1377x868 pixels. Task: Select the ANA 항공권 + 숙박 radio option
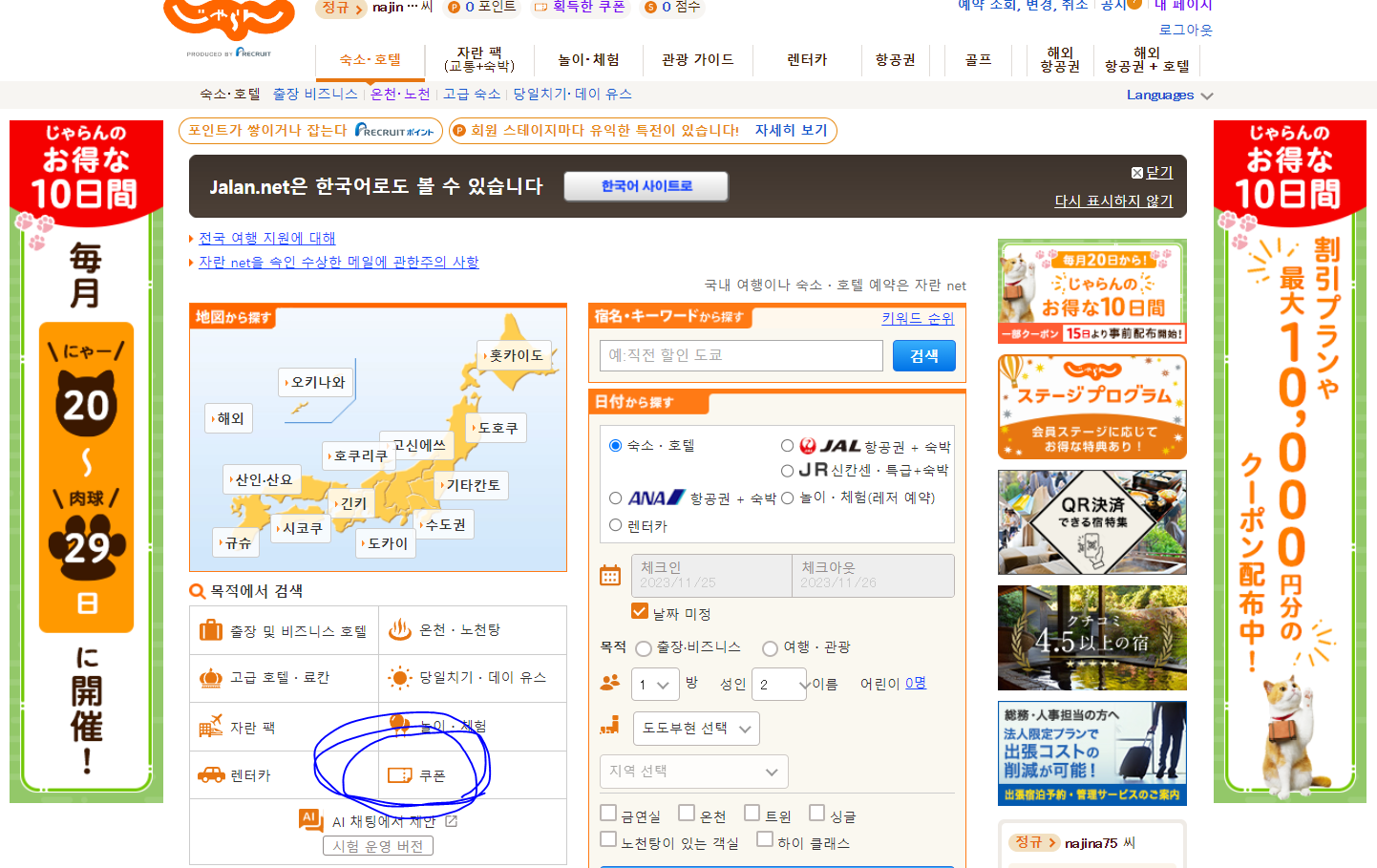(x=615, y=498)
